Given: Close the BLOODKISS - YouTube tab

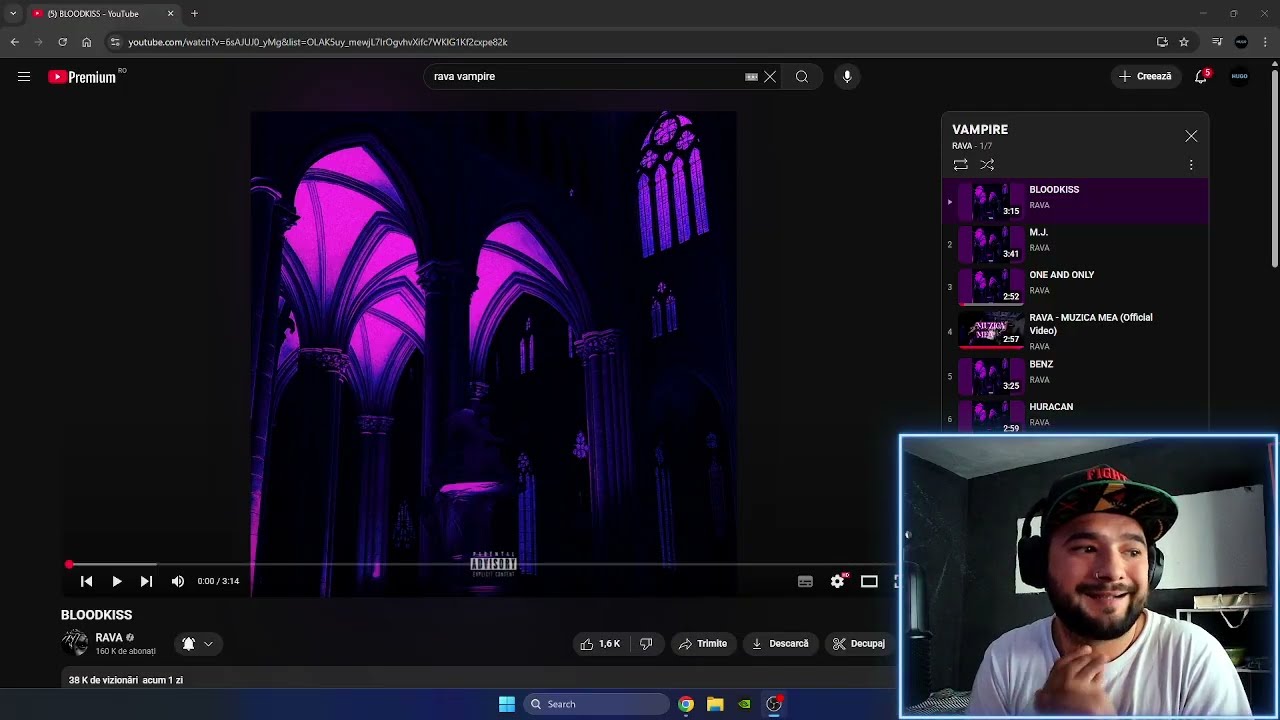Looking at the screenshot, I should tap(170, 14).
